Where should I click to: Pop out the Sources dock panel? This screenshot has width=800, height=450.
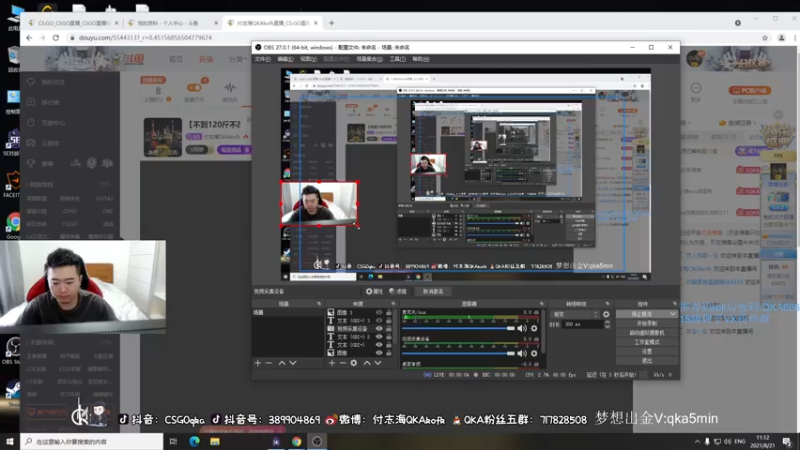393,304
